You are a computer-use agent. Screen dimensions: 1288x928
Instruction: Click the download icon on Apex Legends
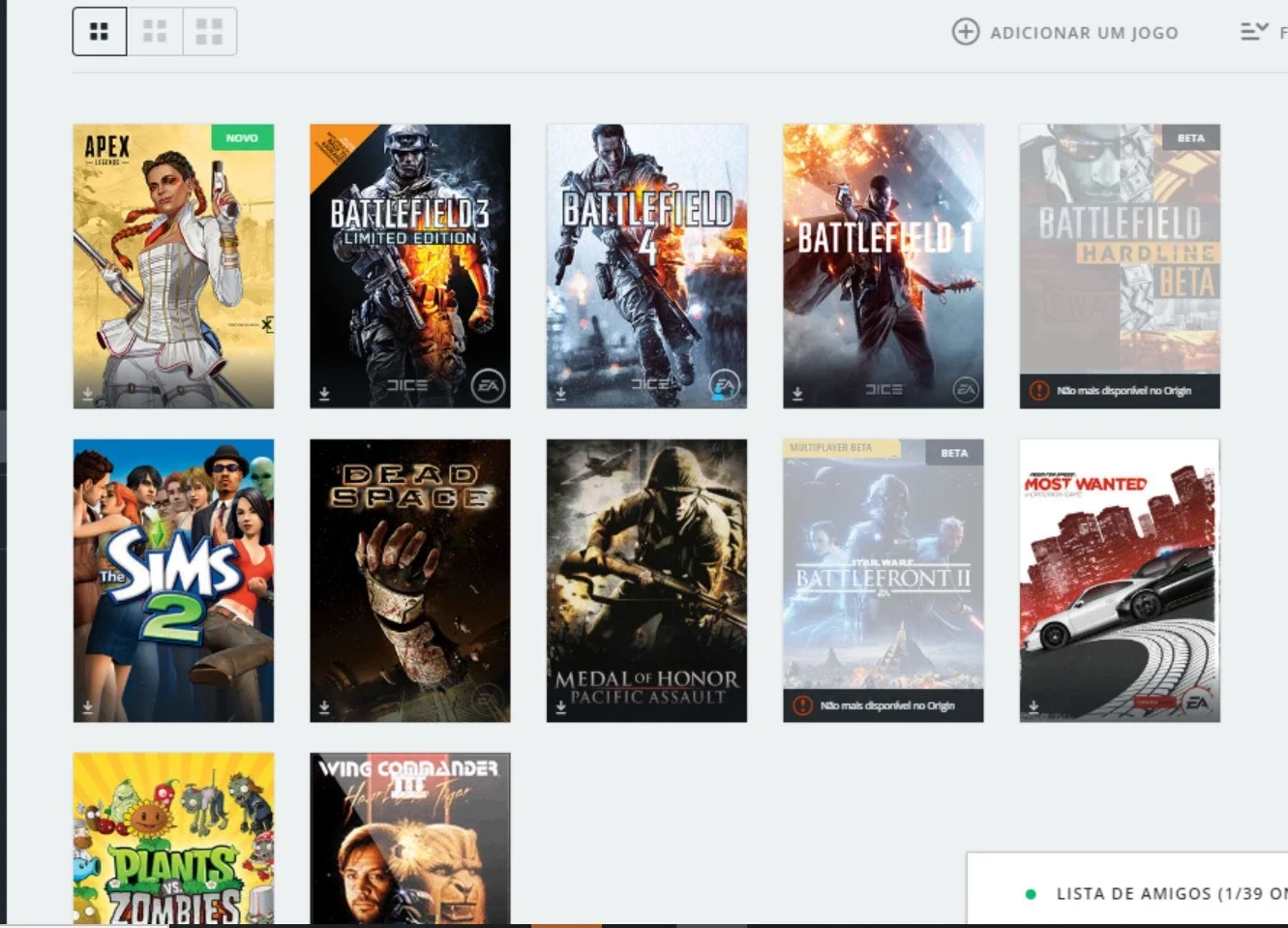point(87,394)
